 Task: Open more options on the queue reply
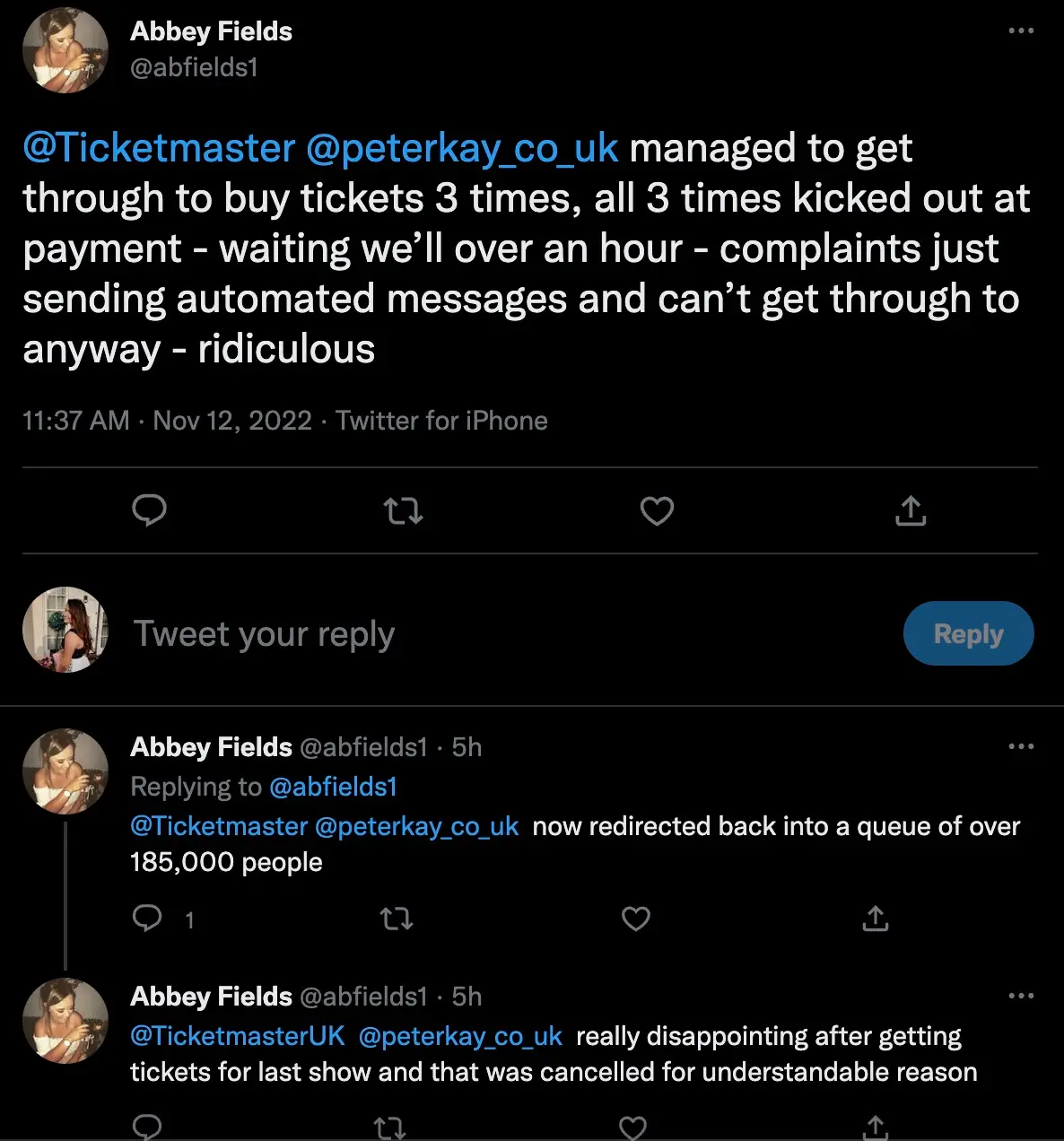[x=1020, y=745]
